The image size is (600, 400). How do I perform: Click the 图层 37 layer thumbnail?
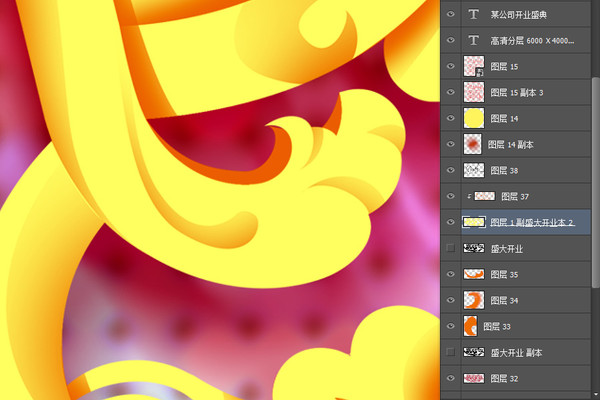pyautogui.click(x=484, y=196)
